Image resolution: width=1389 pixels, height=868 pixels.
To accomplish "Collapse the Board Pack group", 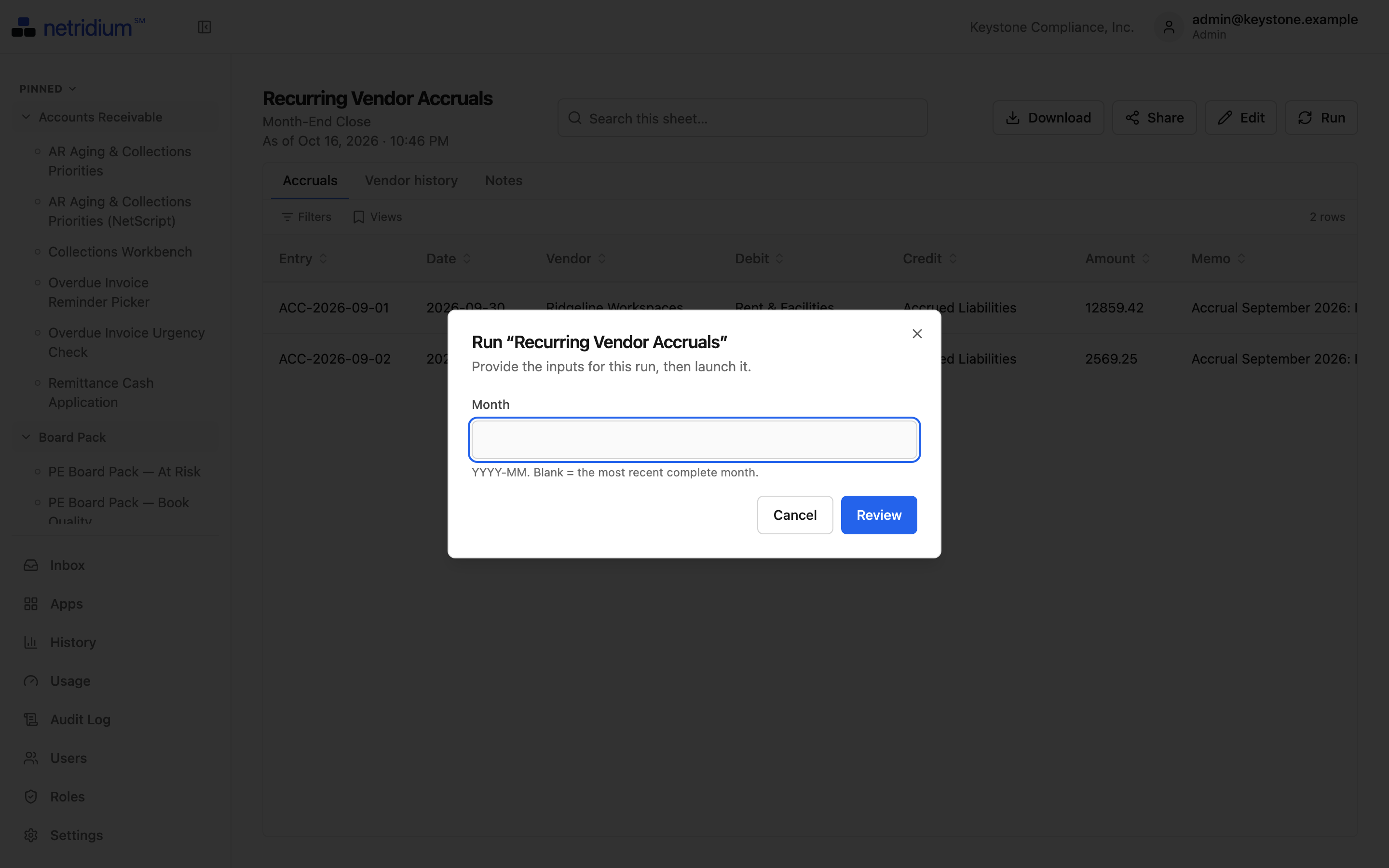I will 115,437.
